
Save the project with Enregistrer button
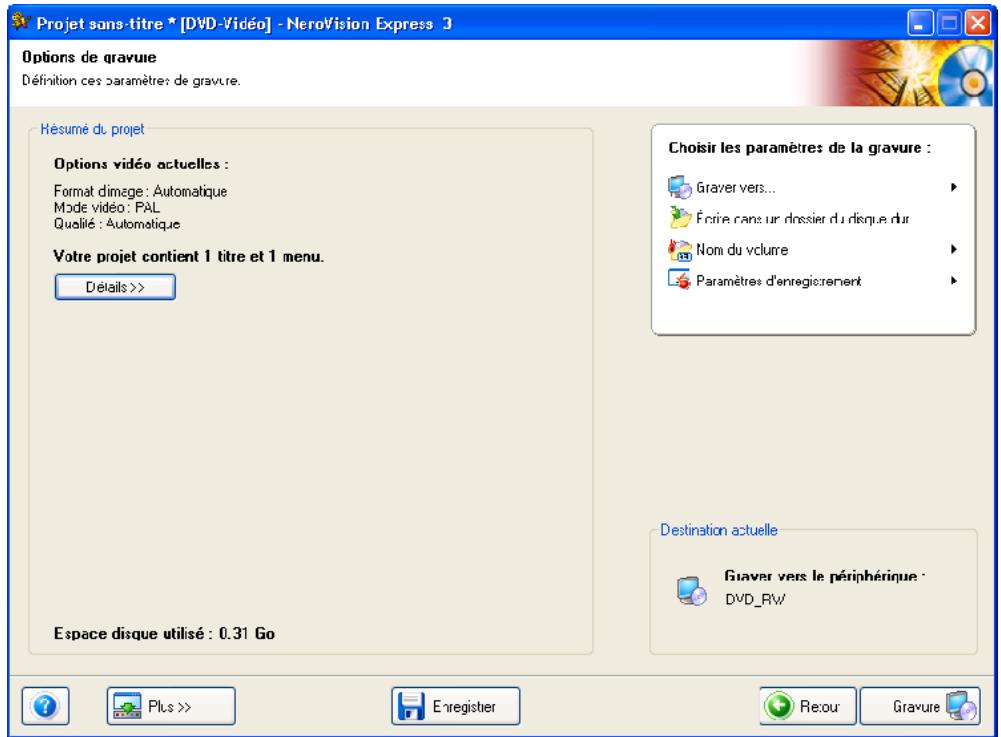[x=456, y=706]
